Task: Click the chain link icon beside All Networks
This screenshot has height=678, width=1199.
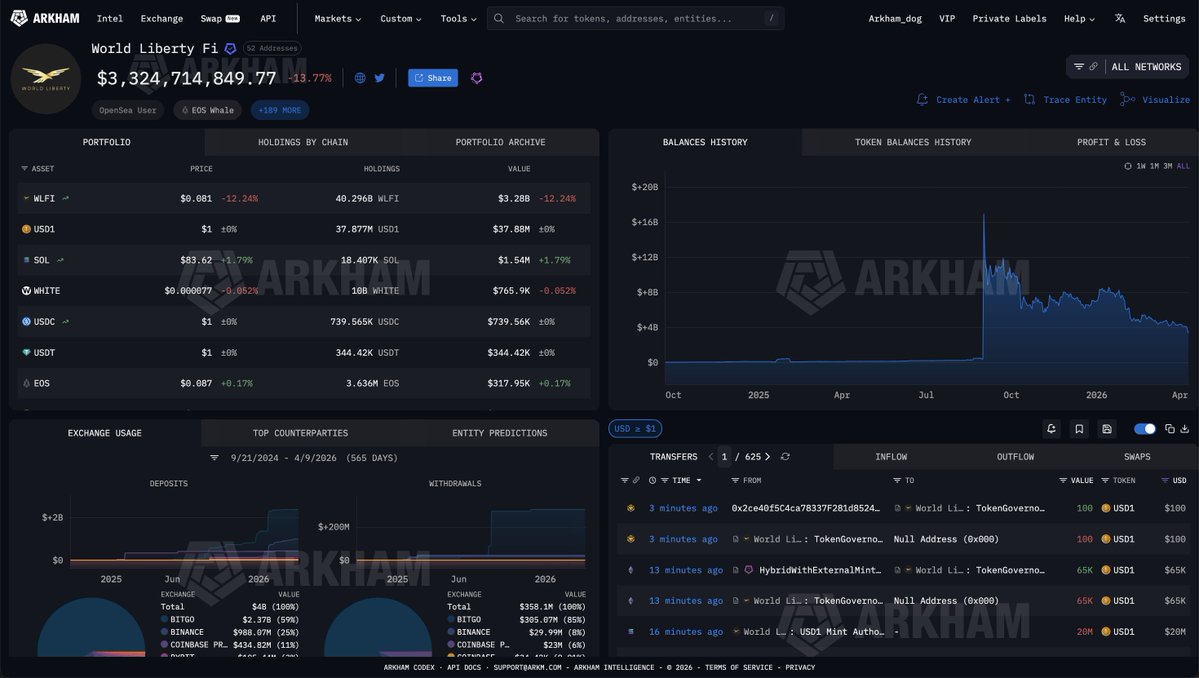Action: pyautogui.click(x=1093, y=67)
